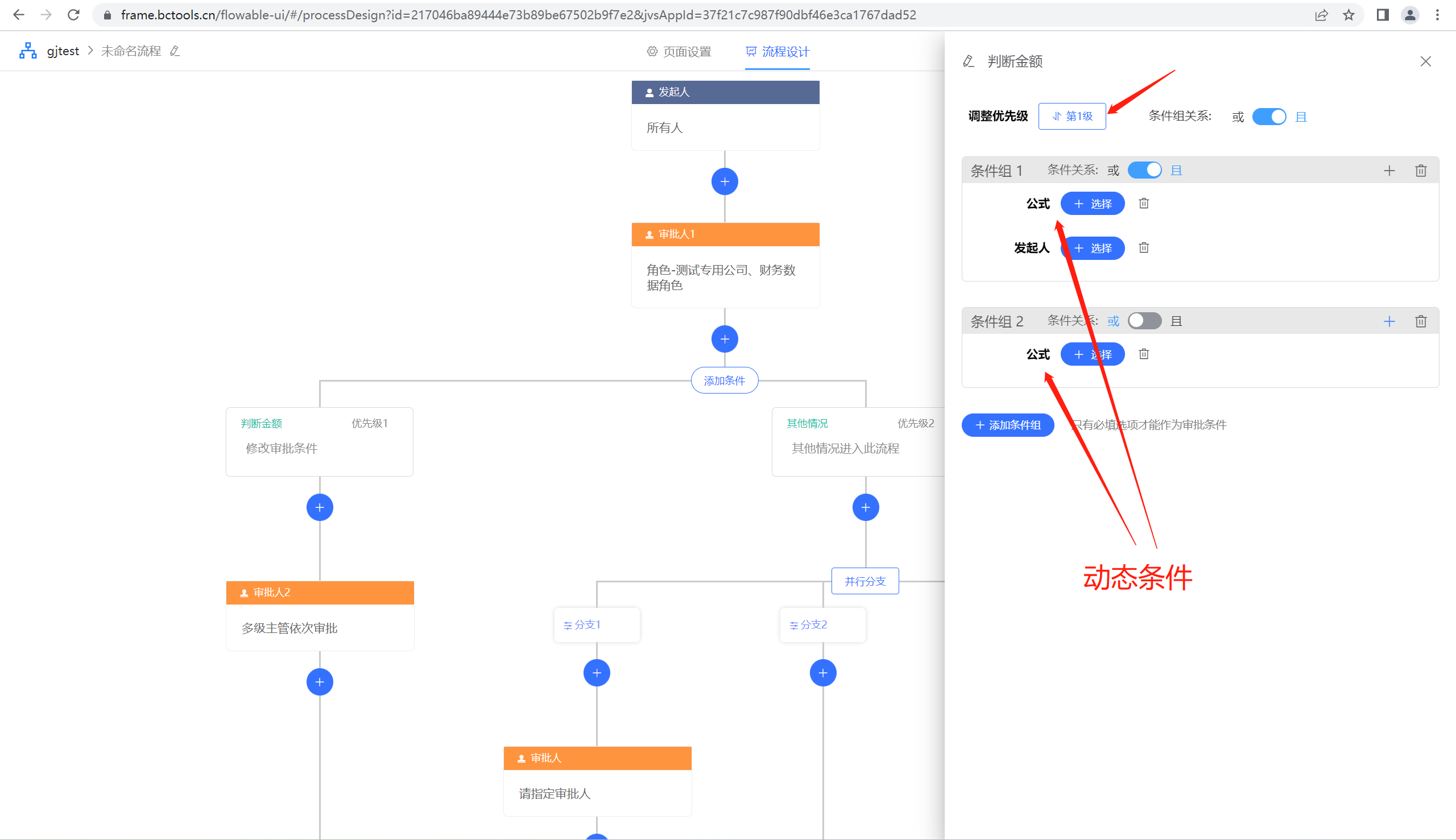Screen dimensions: 1456x840
Task: Open the Chrome three-dot menu
Action: [x=1438, y=15]
